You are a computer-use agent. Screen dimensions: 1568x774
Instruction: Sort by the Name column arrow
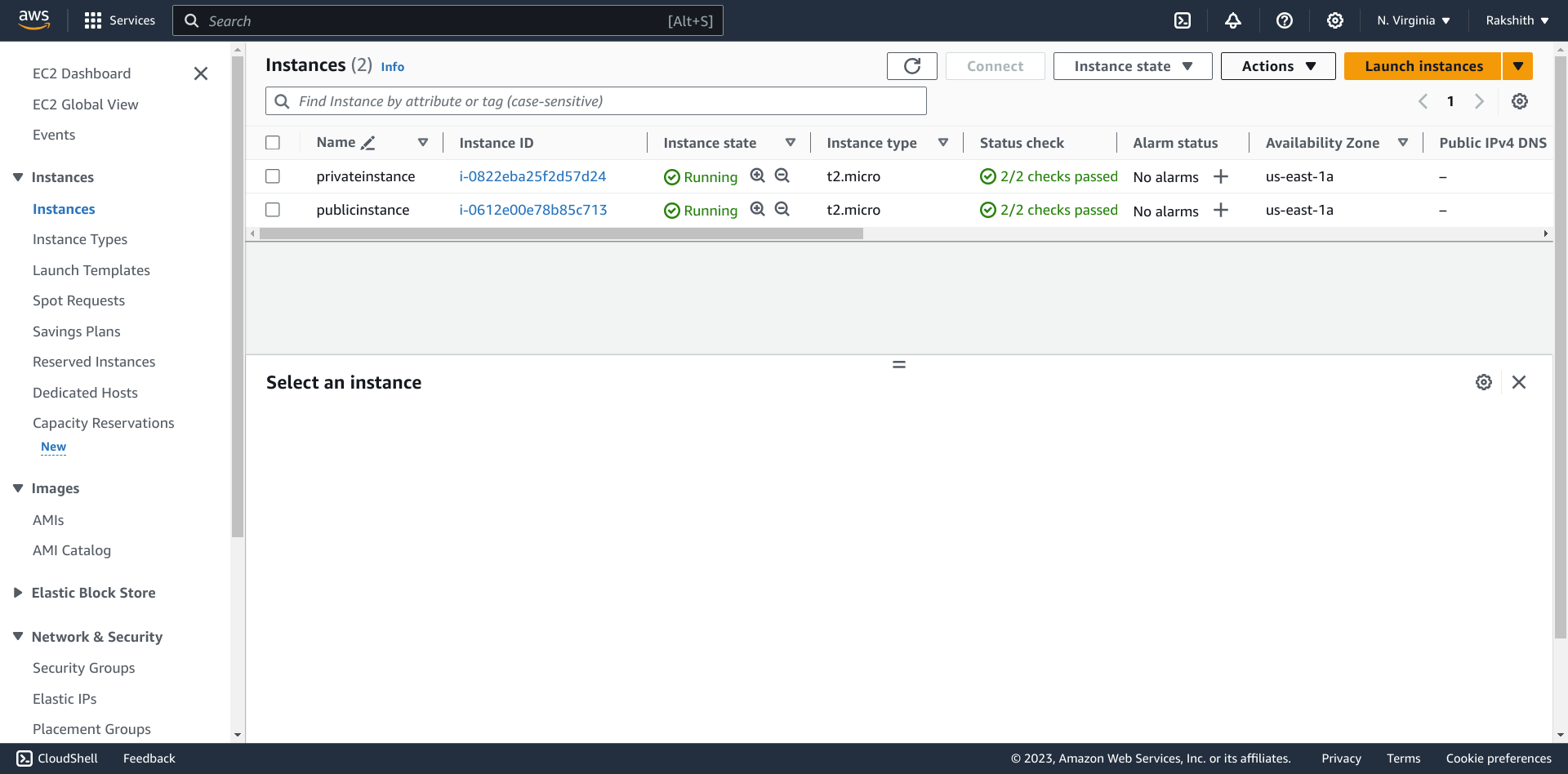423,143
